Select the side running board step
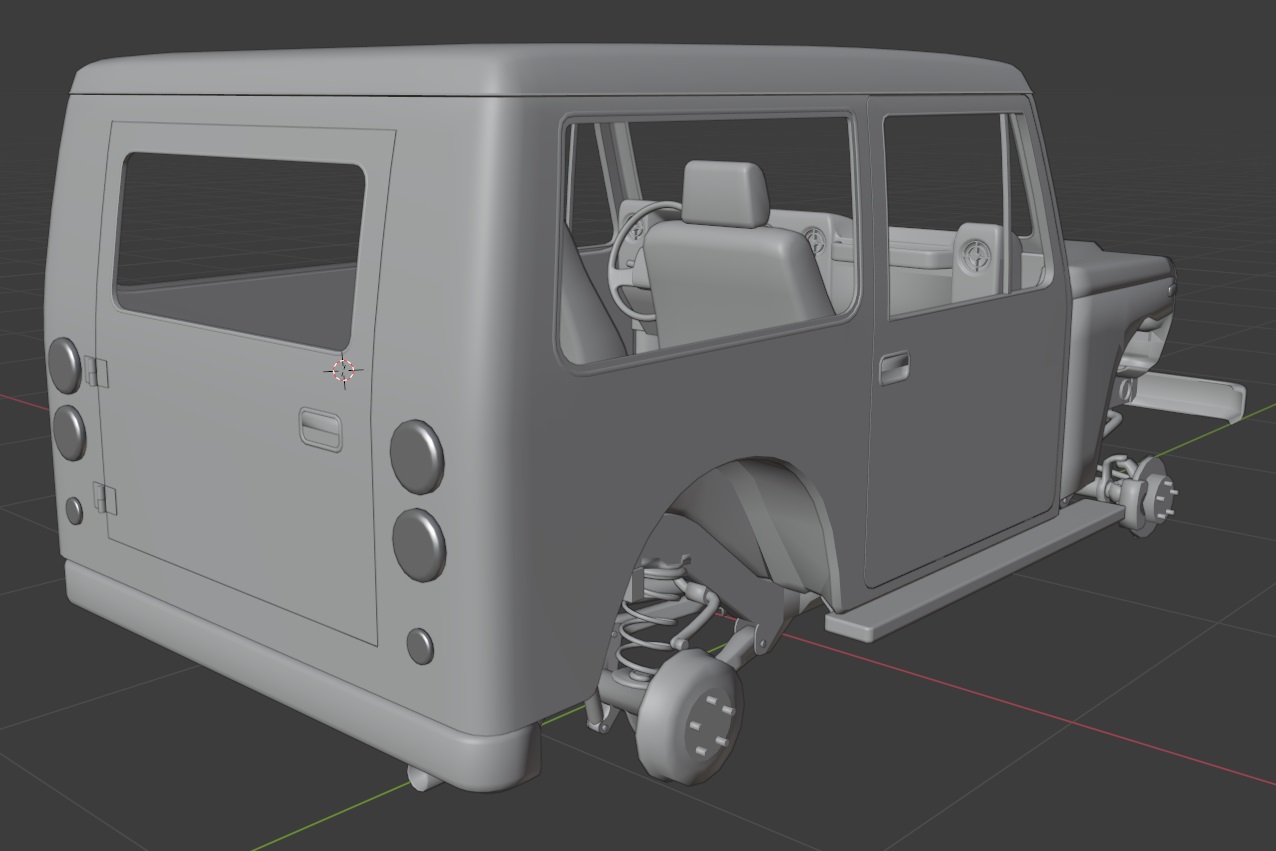The height and width of the screenshot is (851, 1276). coord(977,569)
